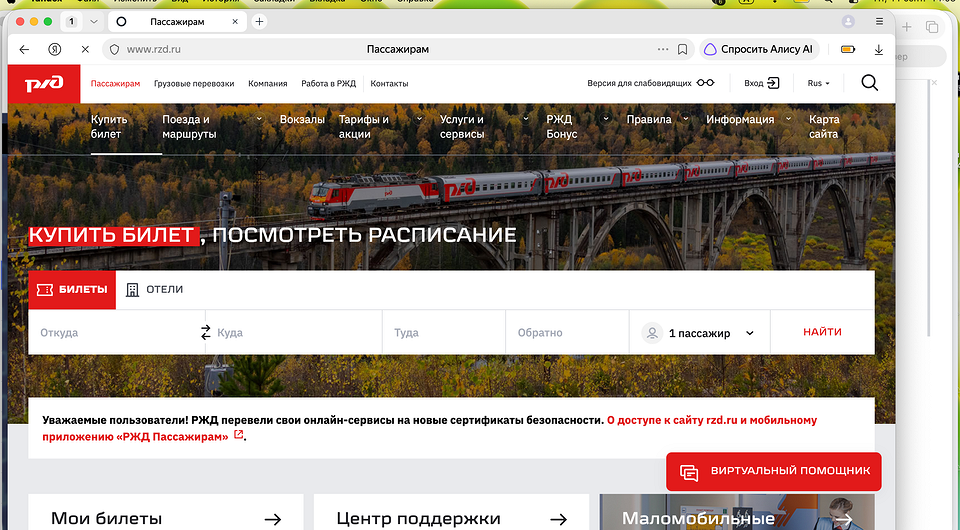Switch to the ОТЕЛИ tab

tap(154, 289)
